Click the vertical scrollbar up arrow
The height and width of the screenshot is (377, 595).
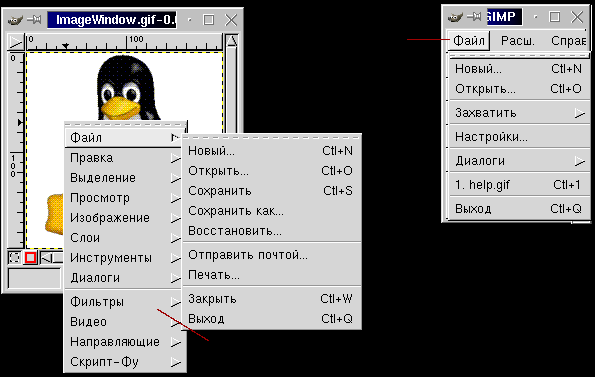click(x=231, y=41)
